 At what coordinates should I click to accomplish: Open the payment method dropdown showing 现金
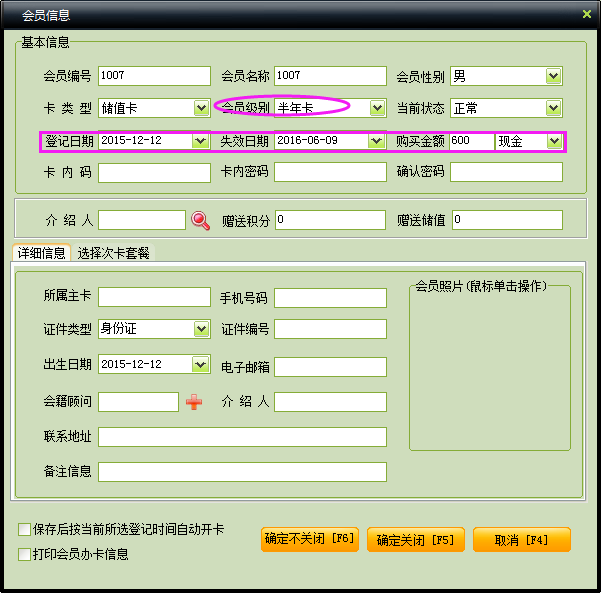tap(554, 141)
